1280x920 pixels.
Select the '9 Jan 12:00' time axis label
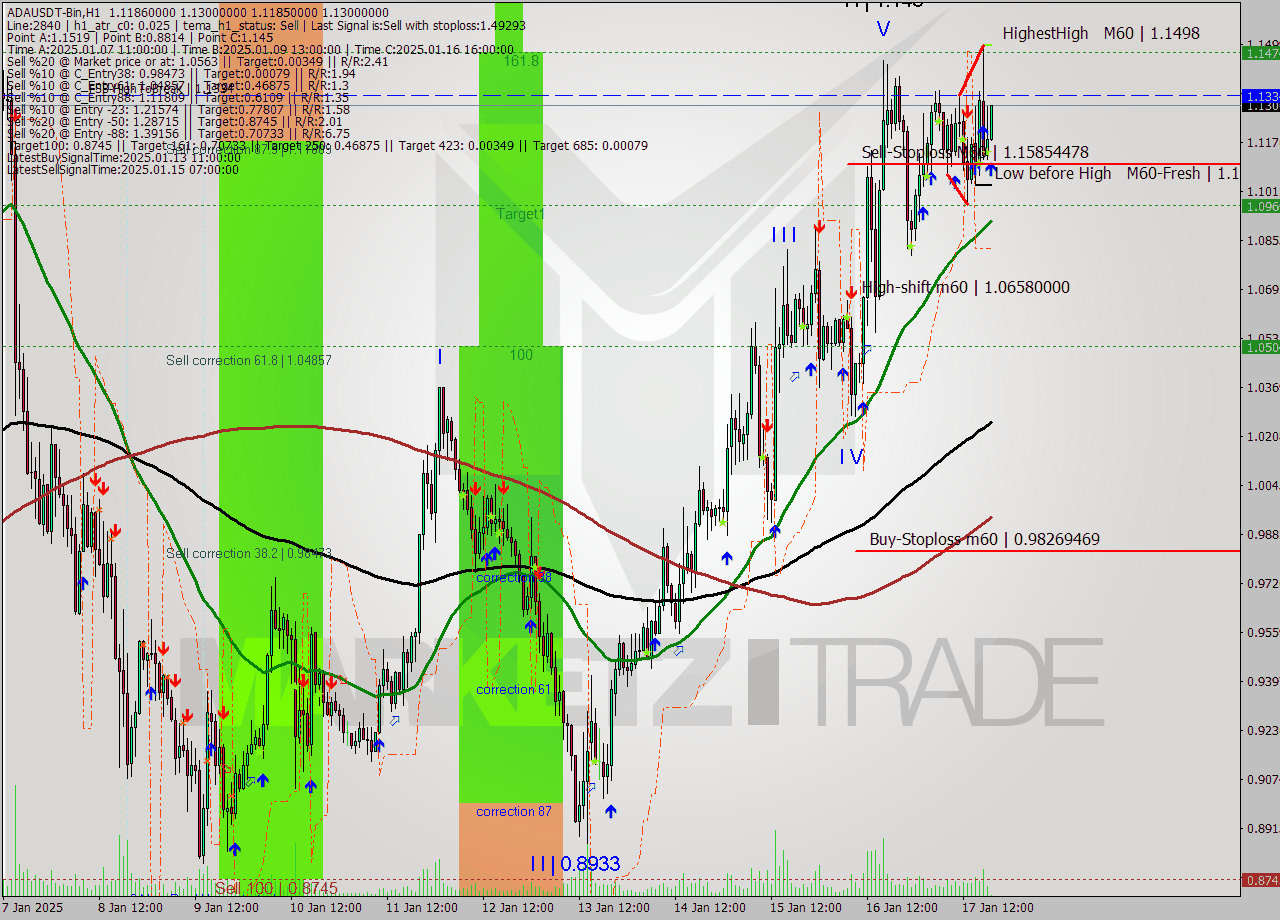tap(228, 908)
